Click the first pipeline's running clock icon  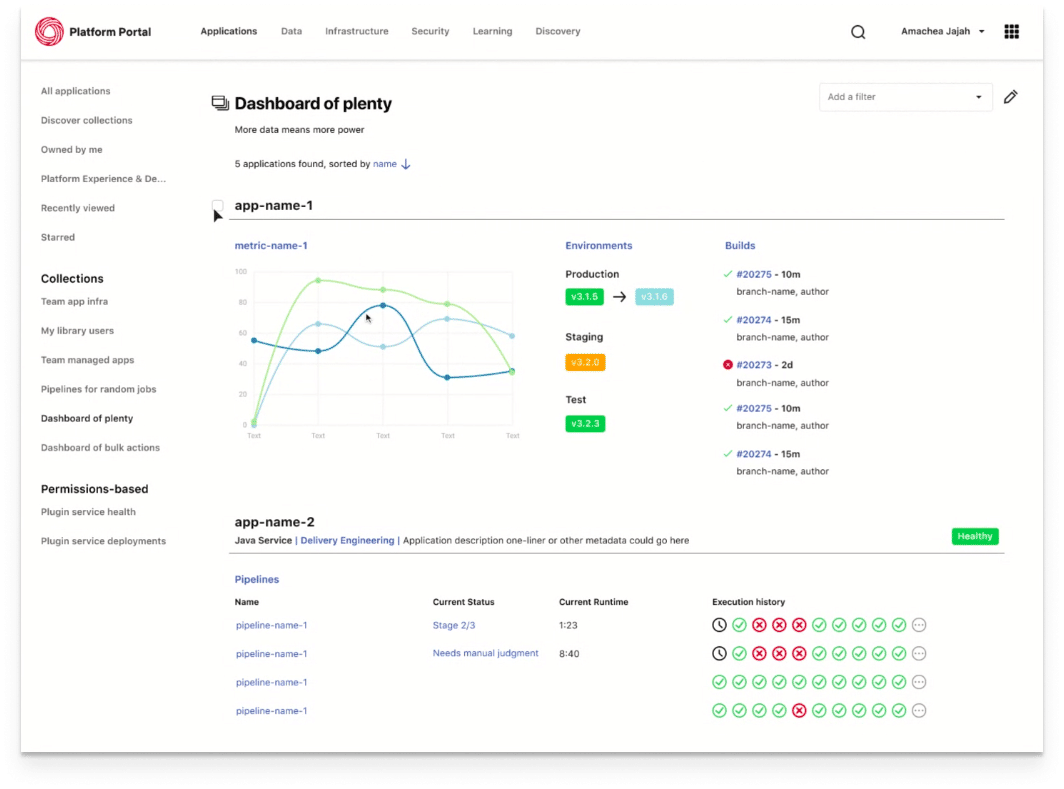click(719, 625)
